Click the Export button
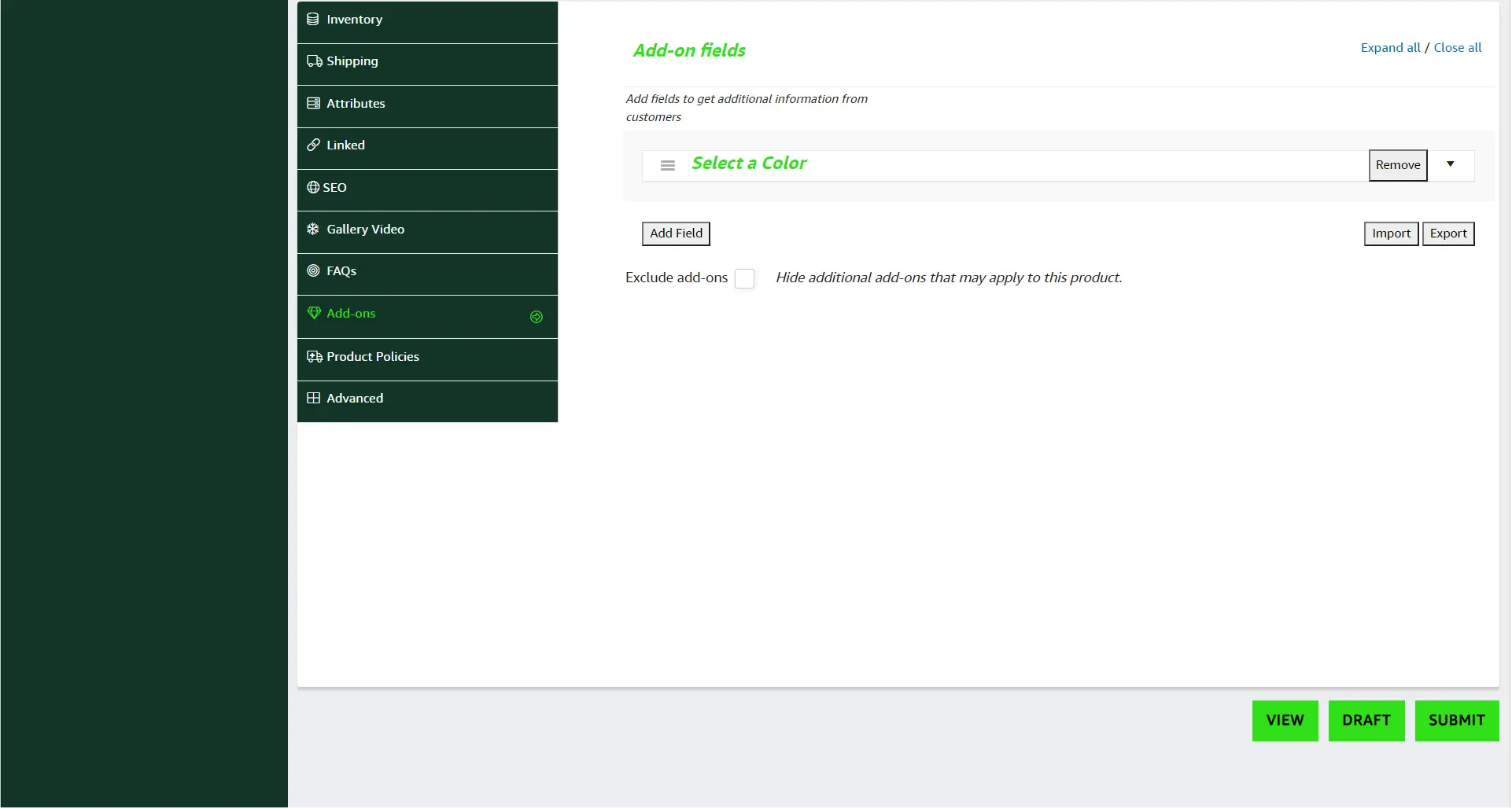This screenshot has height=809, width=1512. coord(1448,234)
